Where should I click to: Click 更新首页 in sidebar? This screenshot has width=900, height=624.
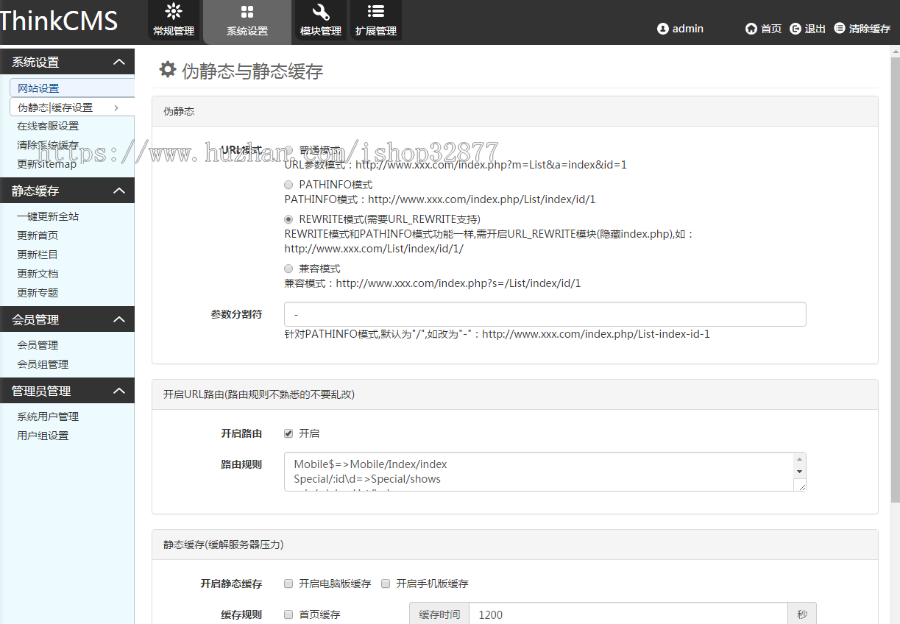37,235
